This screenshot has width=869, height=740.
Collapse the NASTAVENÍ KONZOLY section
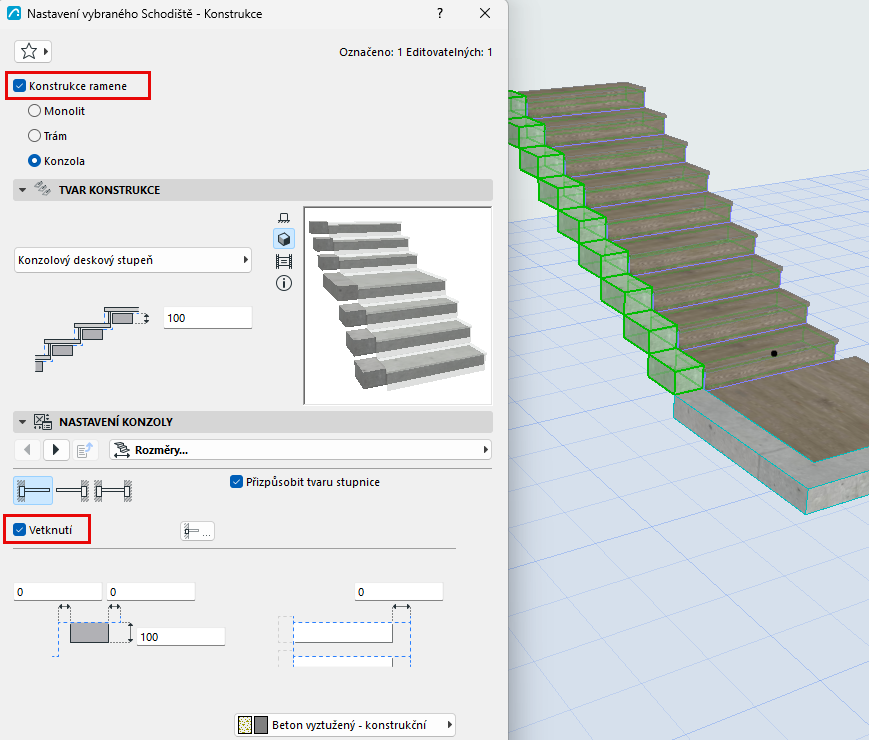coord(23,422)
